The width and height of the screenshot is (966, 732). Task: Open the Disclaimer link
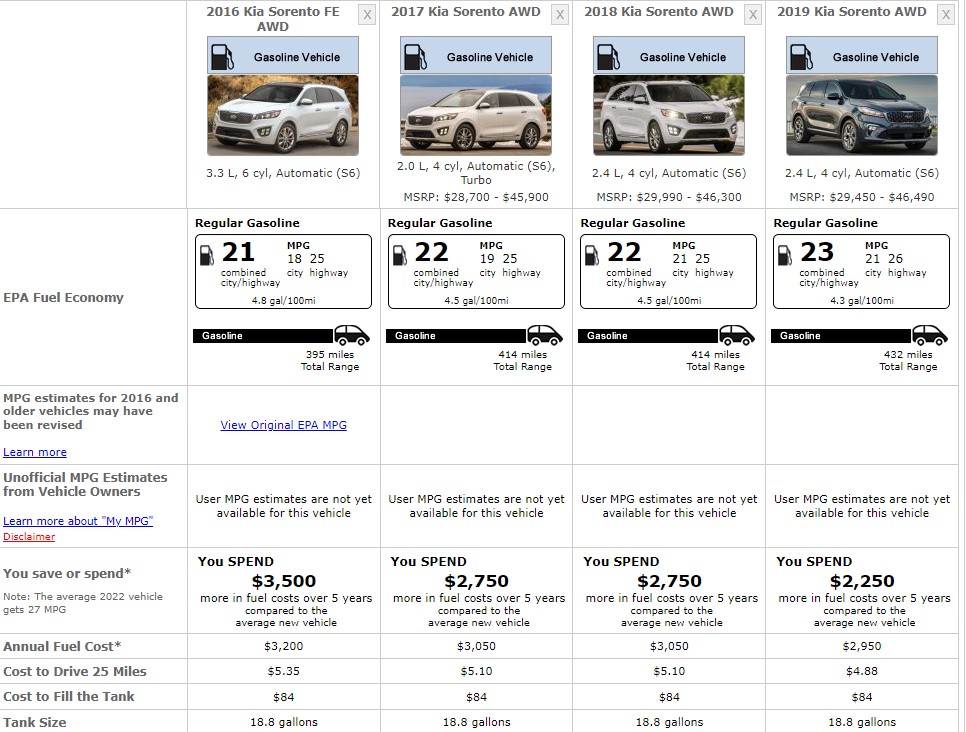[x=29, y=537]
